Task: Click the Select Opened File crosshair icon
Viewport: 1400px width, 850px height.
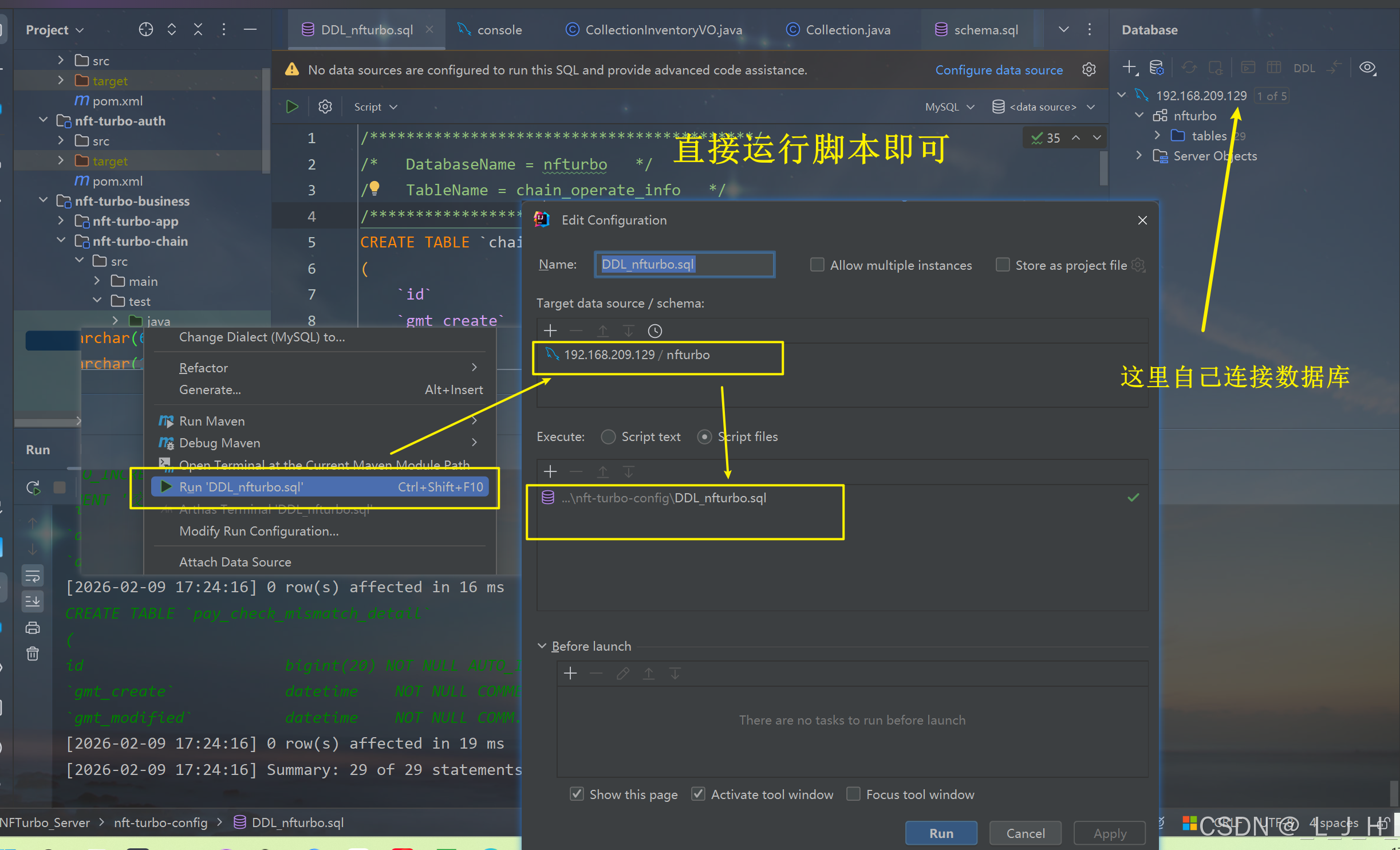Action: click(x=146, y=30)
